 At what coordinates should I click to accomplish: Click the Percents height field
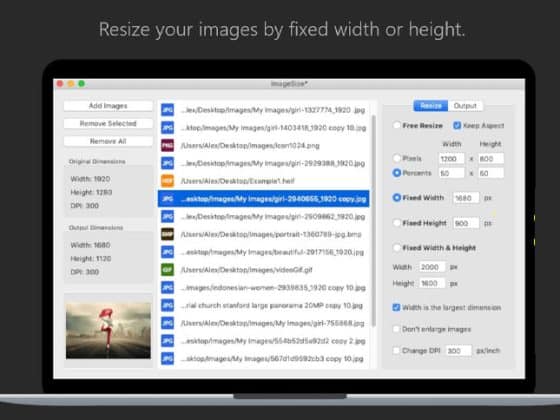point(491,173)
